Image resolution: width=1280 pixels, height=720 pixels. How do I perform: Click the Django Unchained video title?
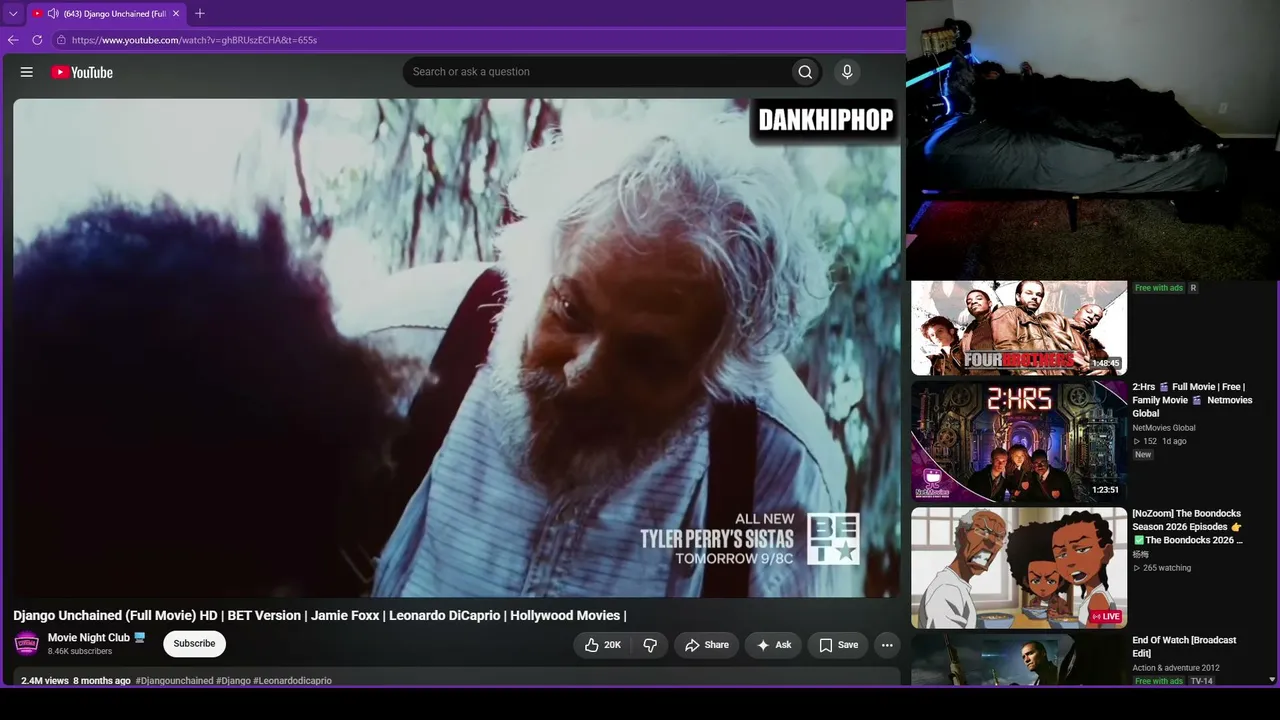[x=320, y=615]
